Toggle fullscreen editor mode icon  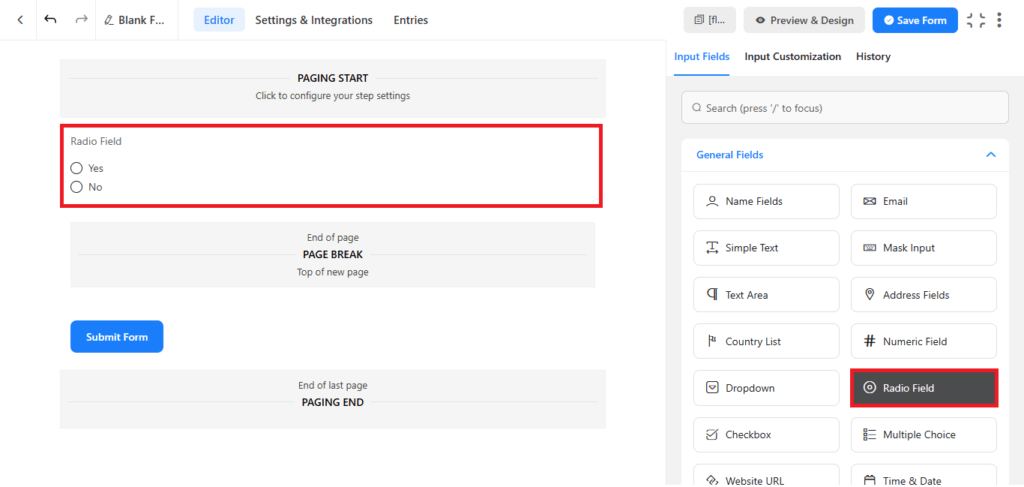click(x=976, y=20)
